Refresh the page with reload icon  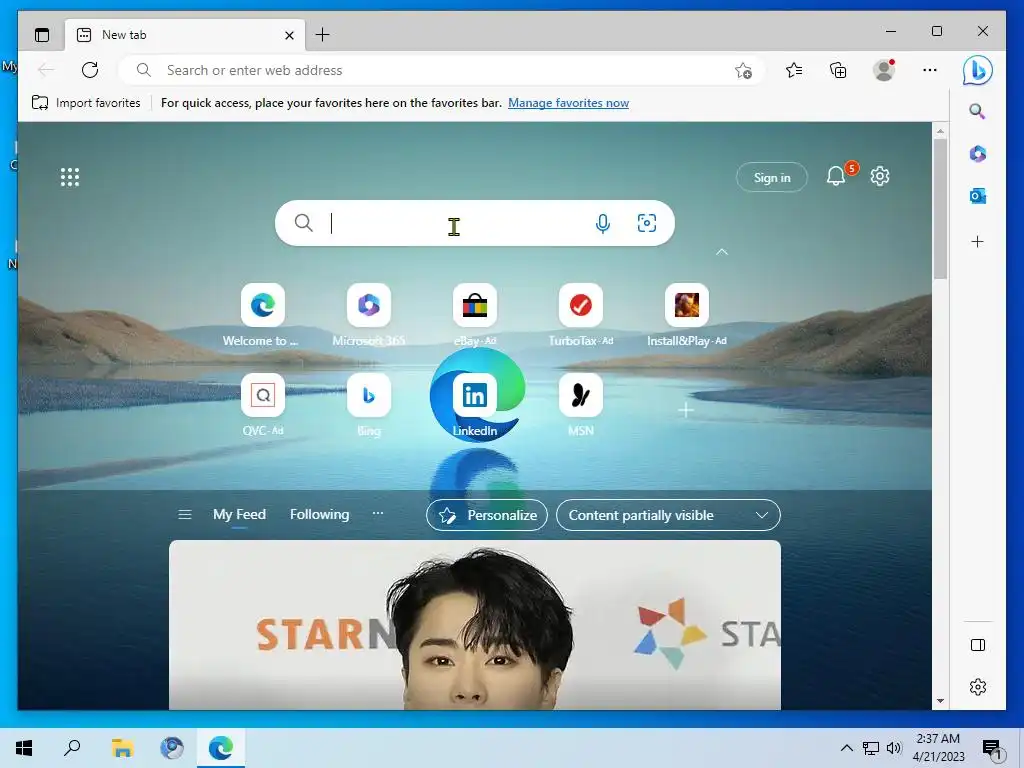click(90, 70)
